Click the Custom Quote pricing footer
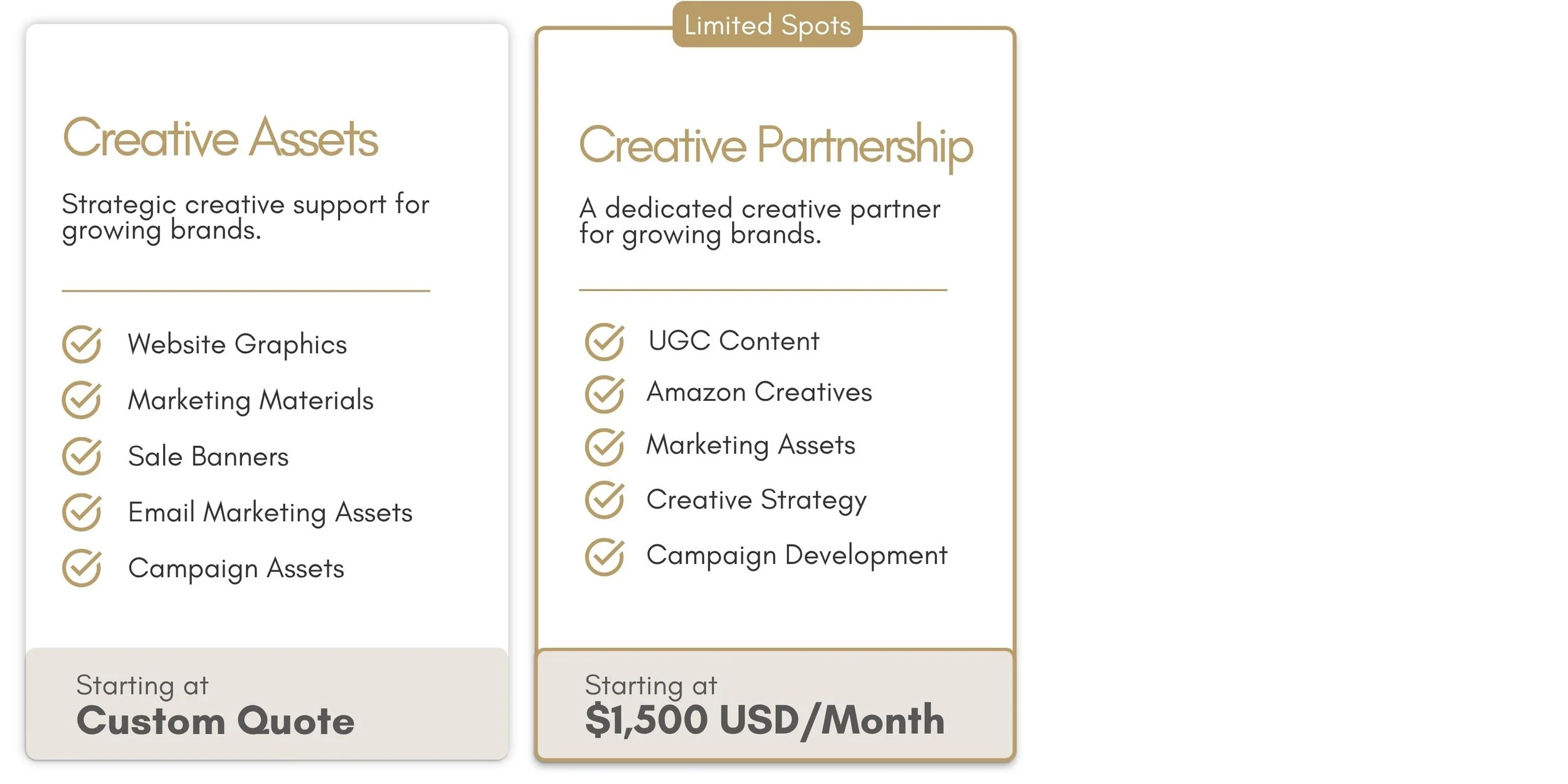Image resolution: width=1568 pixels, height=784 pixels. pyautogui.click(x=267, y=704)
